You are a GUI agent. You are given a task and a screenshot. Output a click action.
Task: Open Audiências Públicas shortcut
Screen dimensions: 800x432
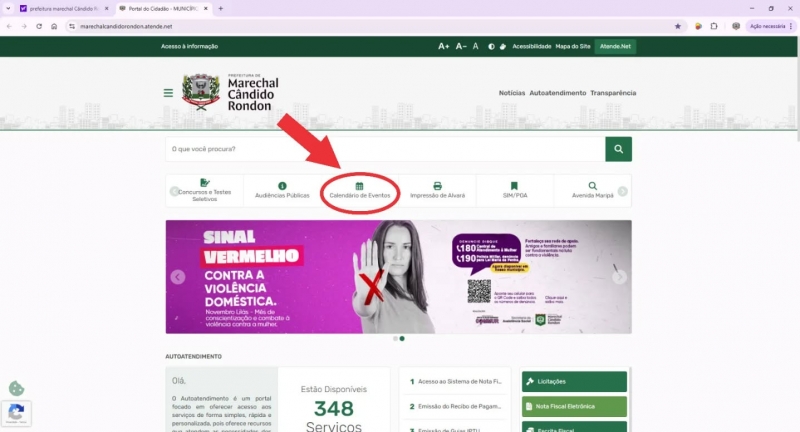[282, 190]
